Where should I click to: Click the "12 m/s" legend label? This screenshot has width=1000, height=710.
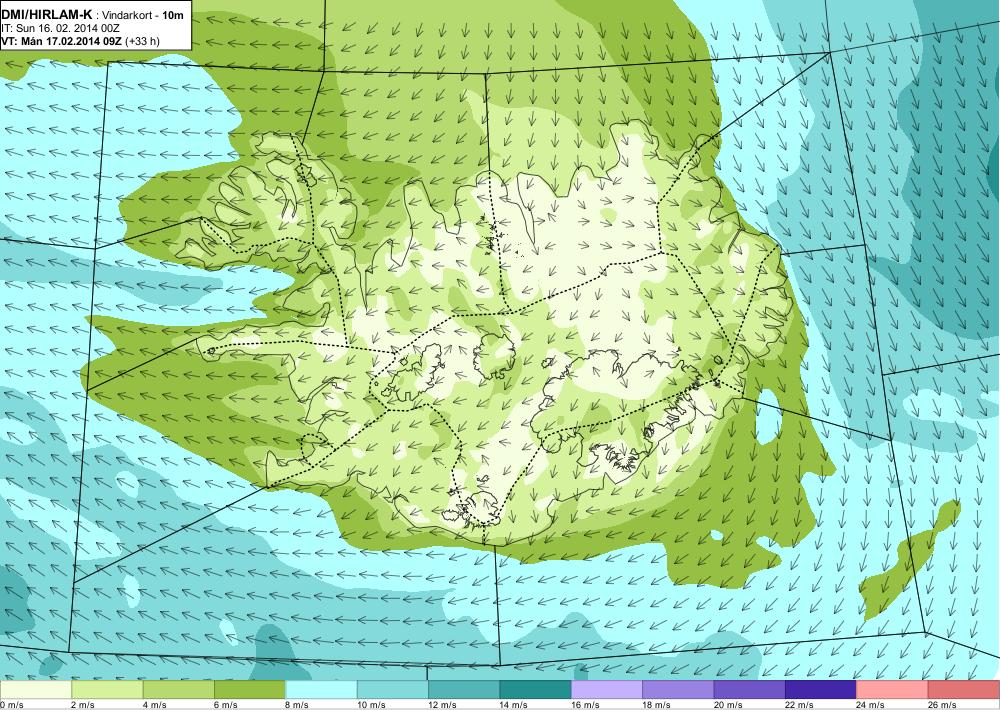pyautogui.click(x=443, y=705)
